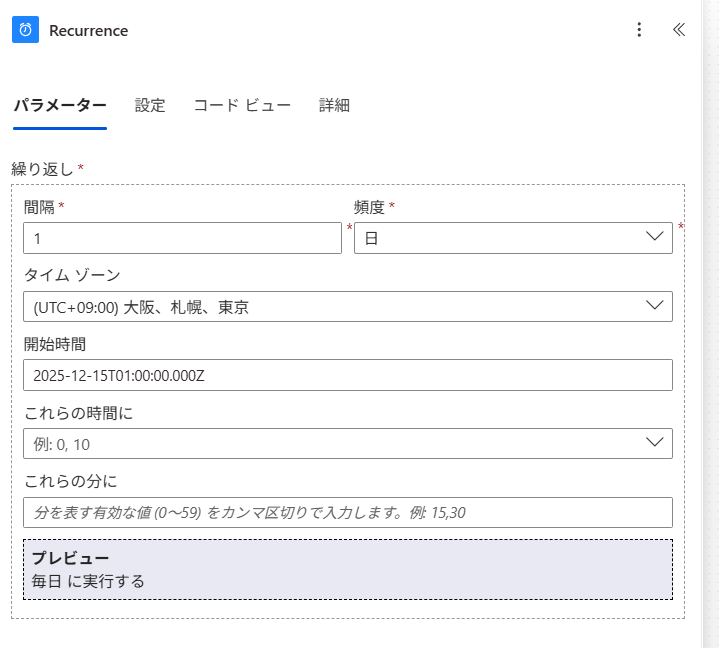Go to the 詳細 tab
This screenshot has width=719, height=648.
tap(334, 105)
